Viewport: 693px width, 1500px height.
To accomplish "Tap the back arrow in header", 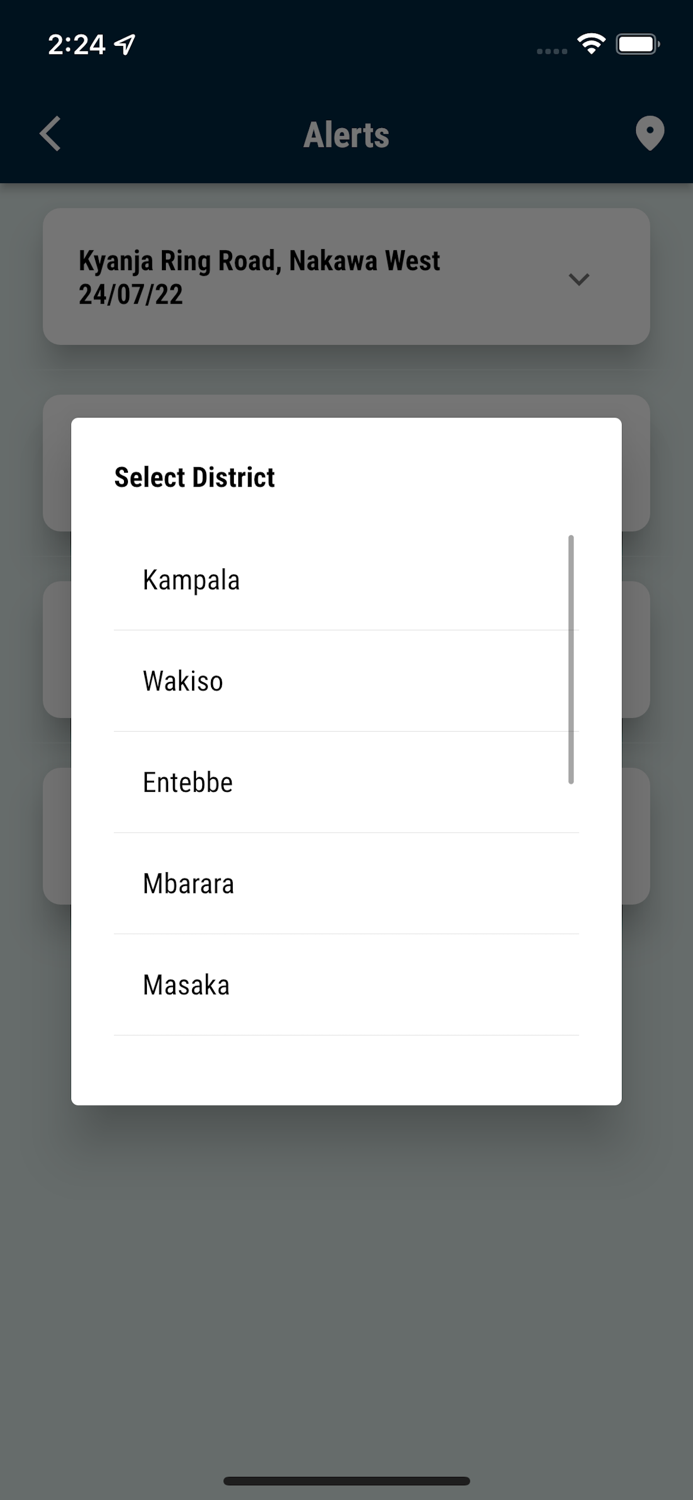I will [51, 134].
